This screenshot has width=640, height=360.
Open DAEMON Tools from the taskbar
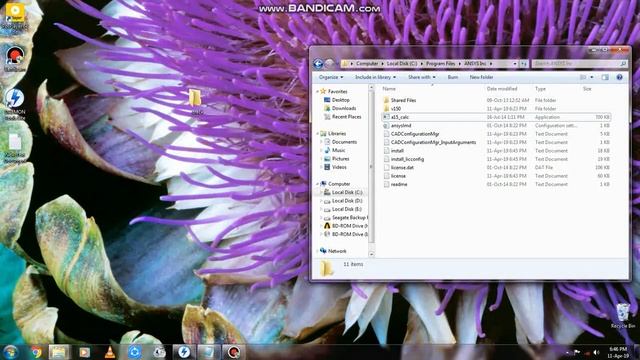(184, 352)
